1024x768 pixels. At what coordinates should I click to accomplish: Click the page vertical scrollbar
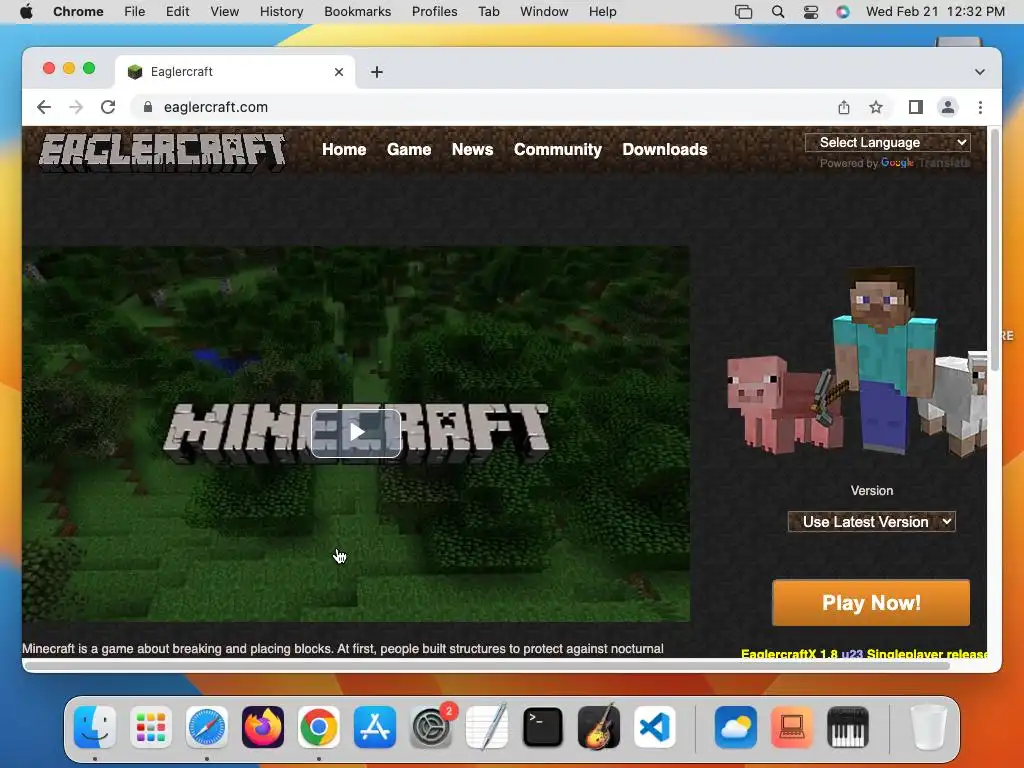tap(994, 251)
